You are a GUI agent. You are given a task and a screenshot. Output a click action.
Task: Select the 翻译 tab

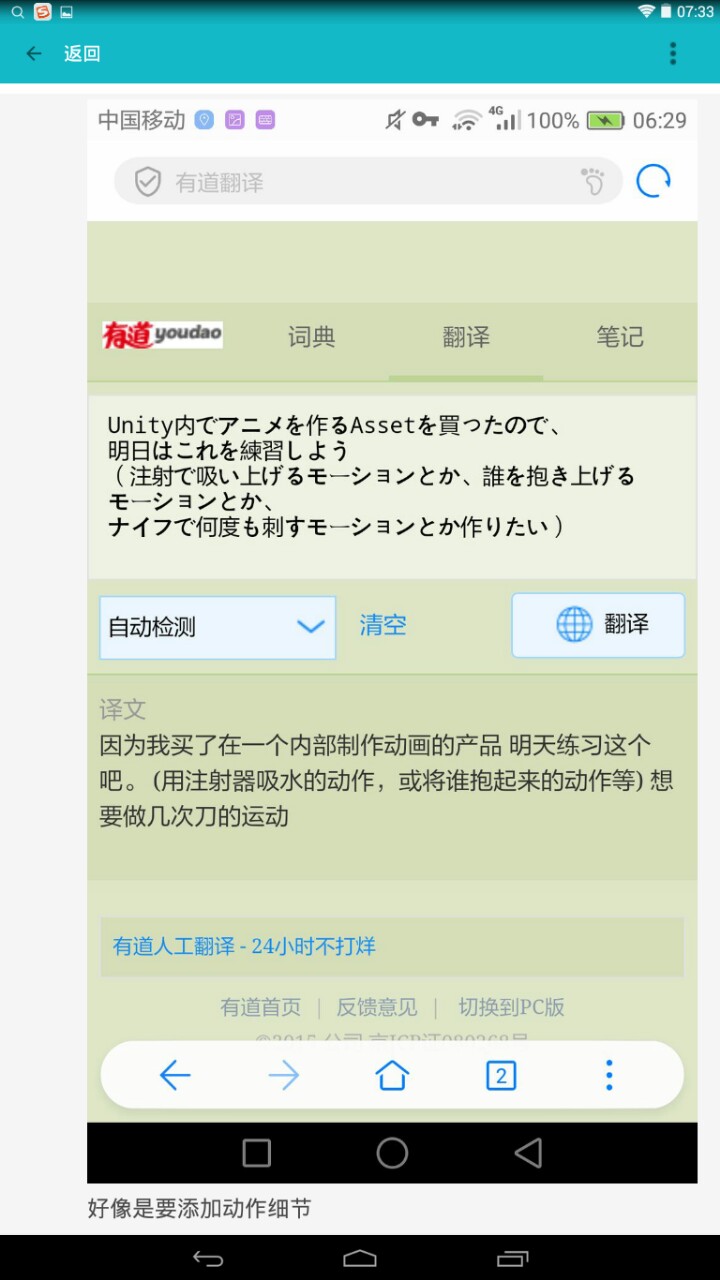click(x=466, y=337)
